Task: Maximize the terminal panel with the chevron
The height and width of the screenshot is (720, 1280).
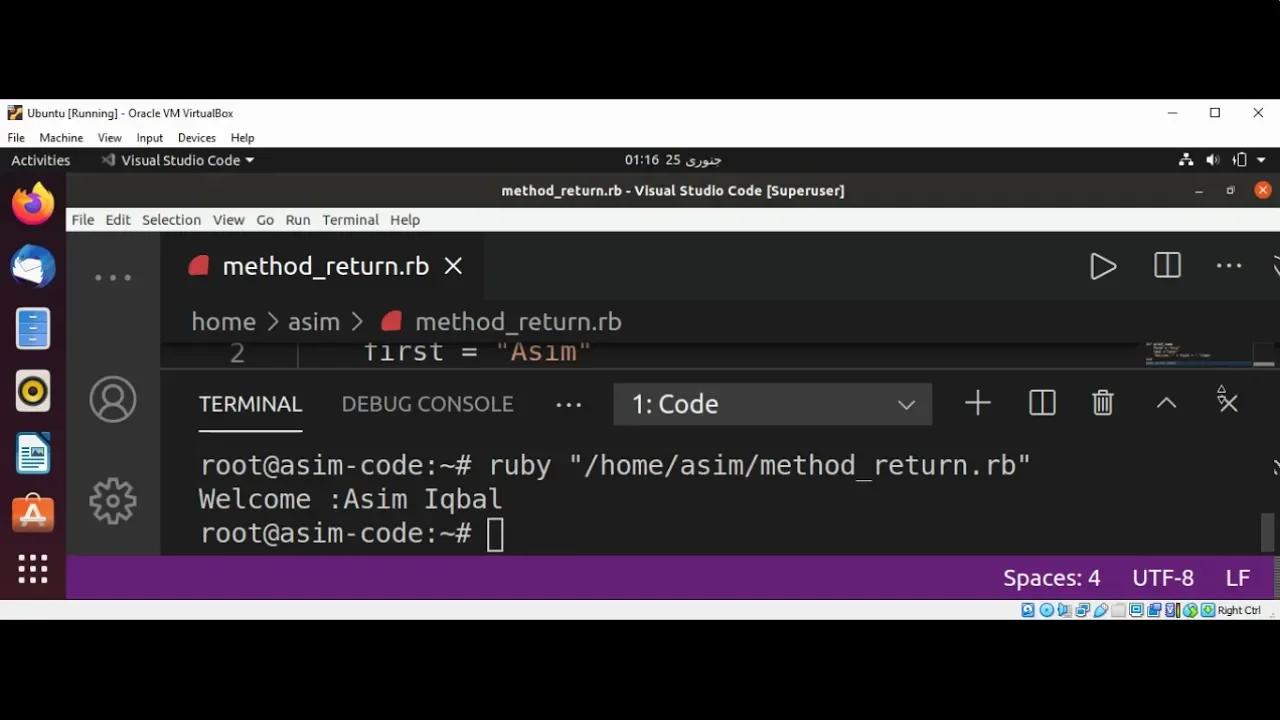Action: click(x=1166, y=403)
